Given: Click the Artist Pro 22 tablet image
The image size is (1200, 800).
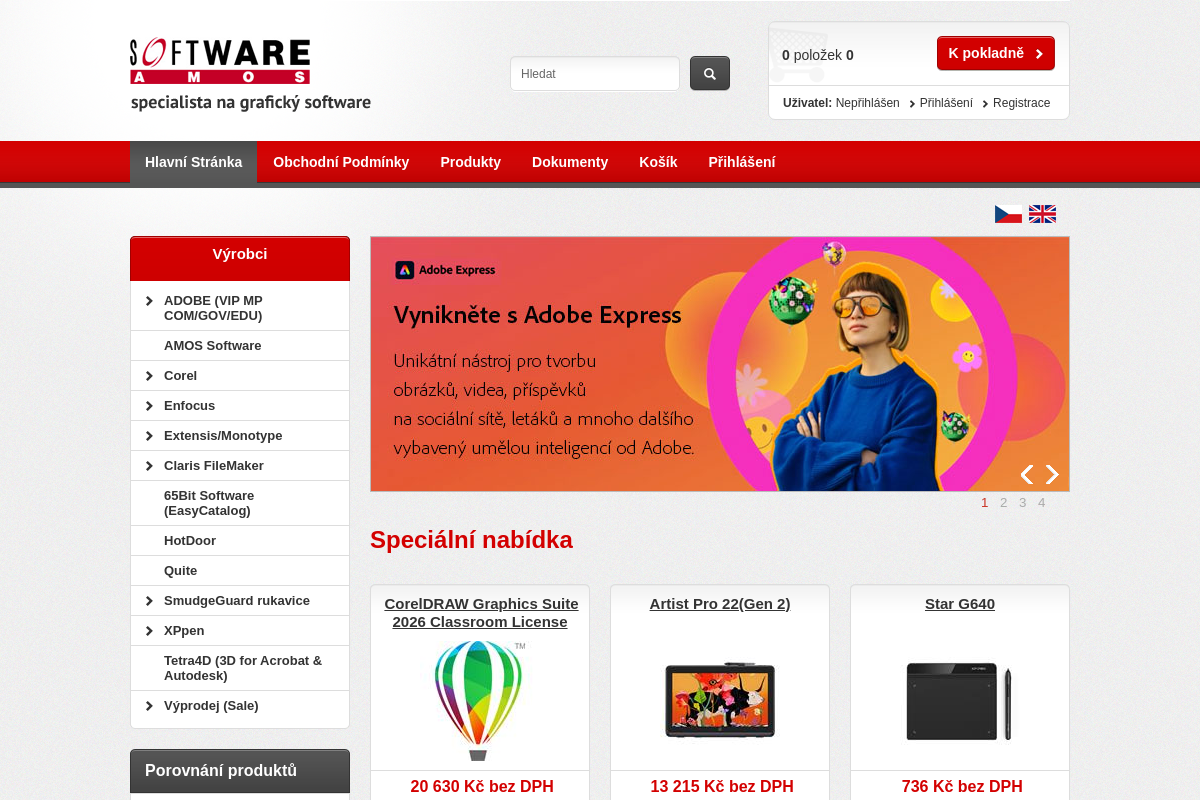Looking at the screenshot, I should 720,700.
